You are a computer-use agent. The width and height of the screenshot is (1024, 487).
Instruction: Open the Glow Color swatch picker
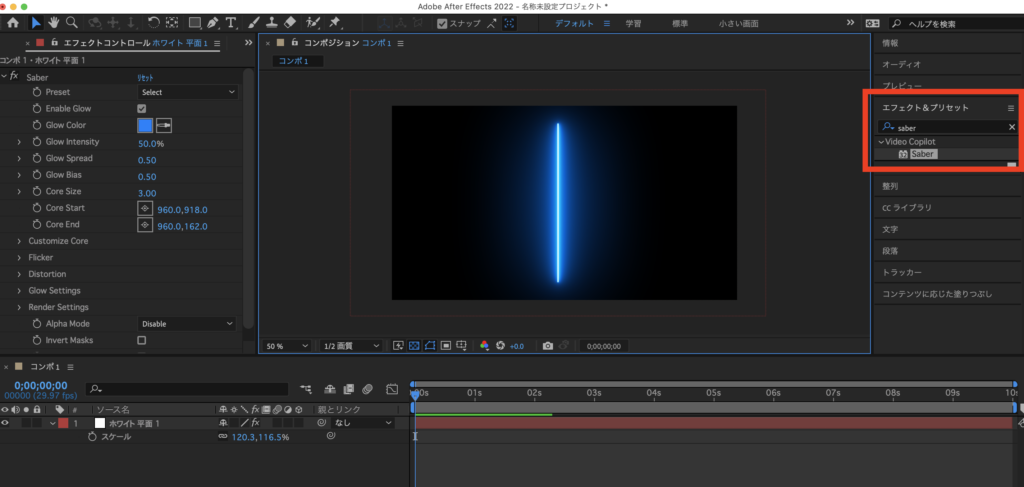(x=145, y=125)
